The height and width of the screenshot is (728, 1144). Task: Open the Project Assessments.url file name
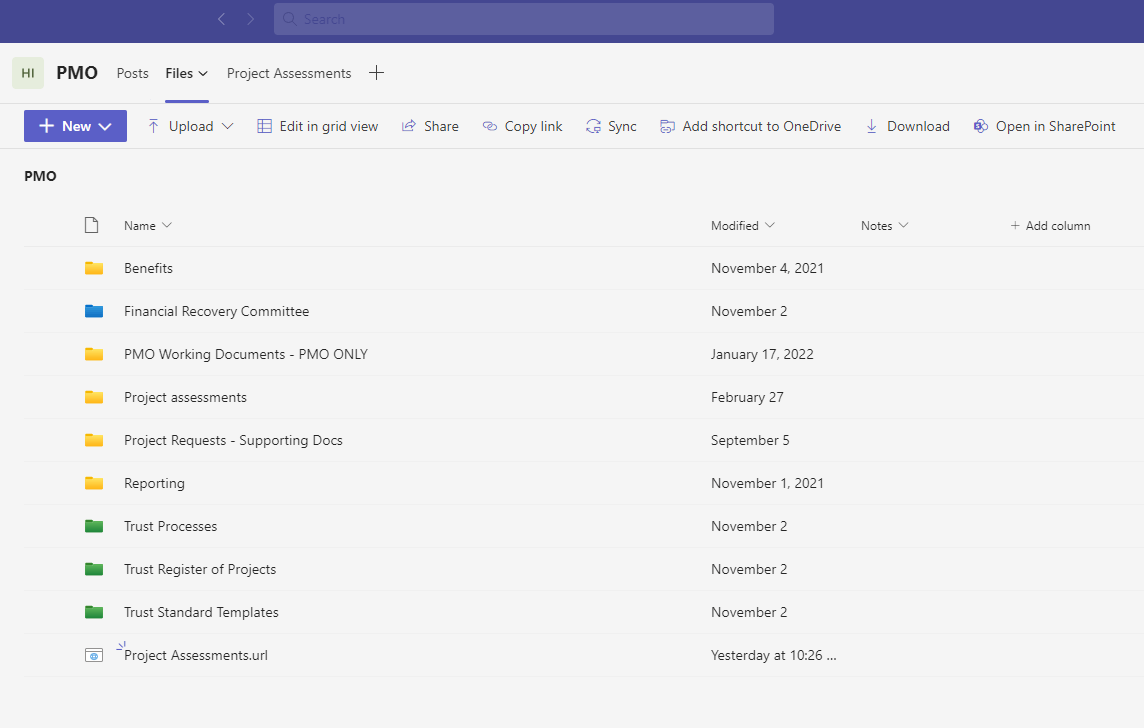click(196, 655)
